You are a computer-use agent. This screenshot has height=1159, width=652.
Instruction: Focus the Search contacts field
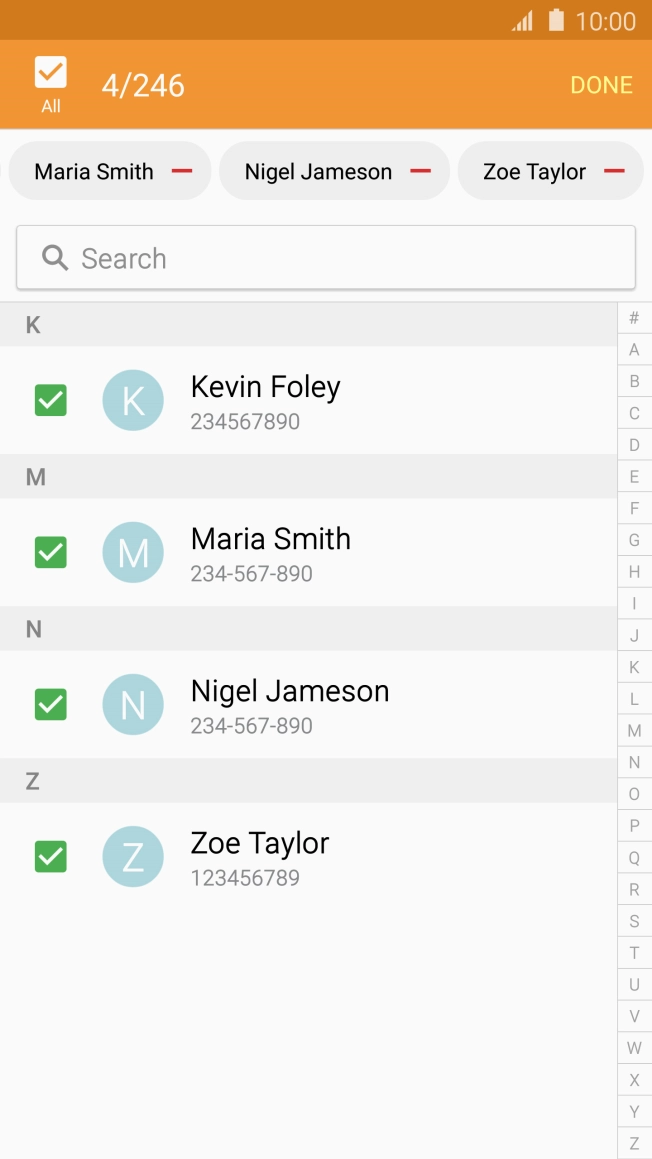tap(340, 258)
